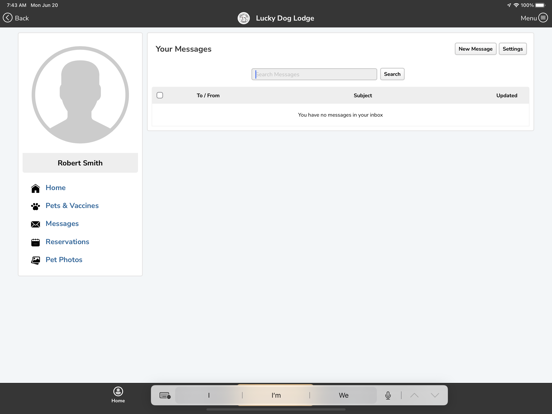This screenshot has height=414, width=552.
Task: Click the calendar icon for Reservations
Action: pos(35,242)
